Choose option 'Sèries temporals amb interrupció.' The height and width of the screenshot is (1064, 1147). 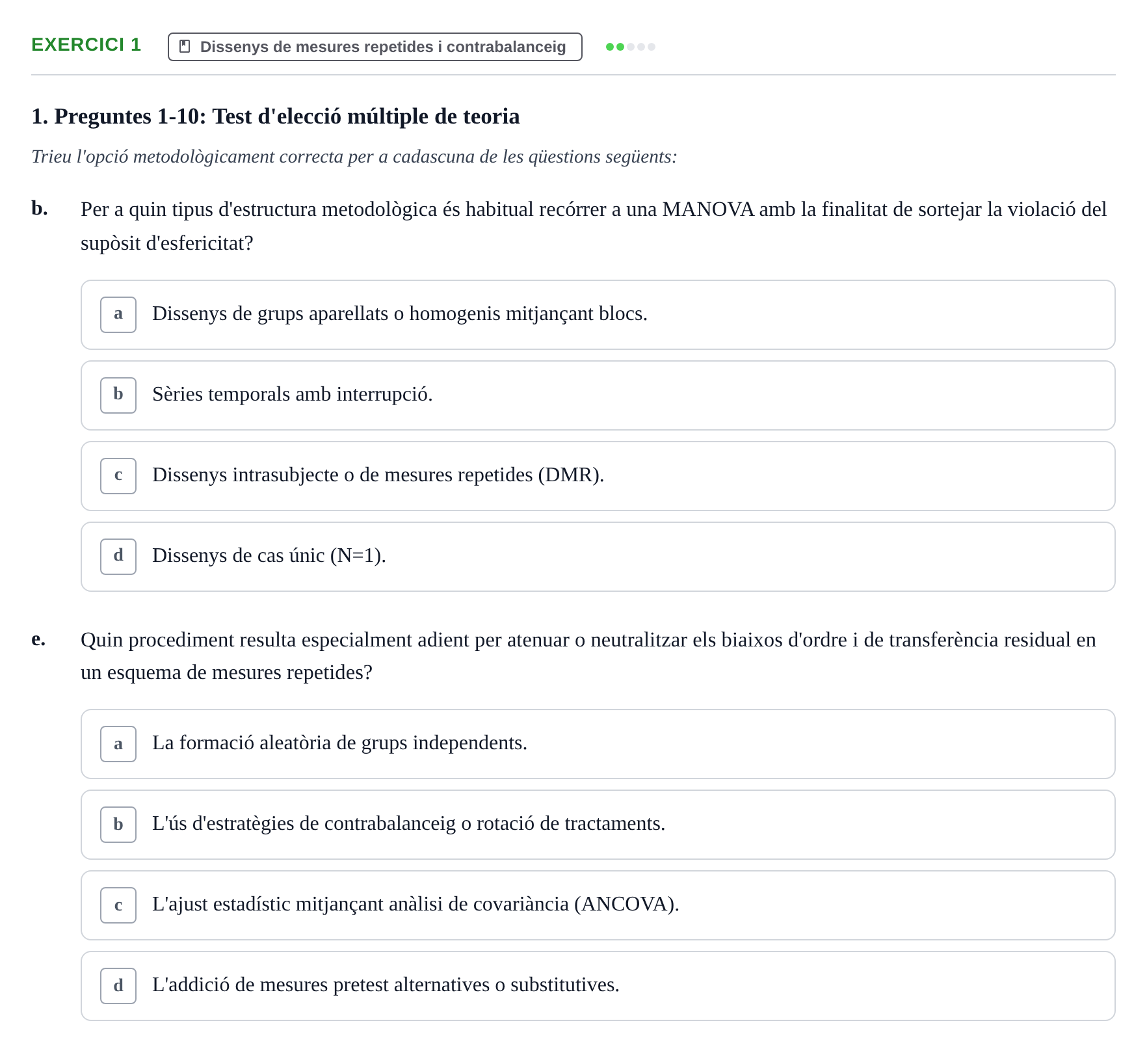coord(598,395)
